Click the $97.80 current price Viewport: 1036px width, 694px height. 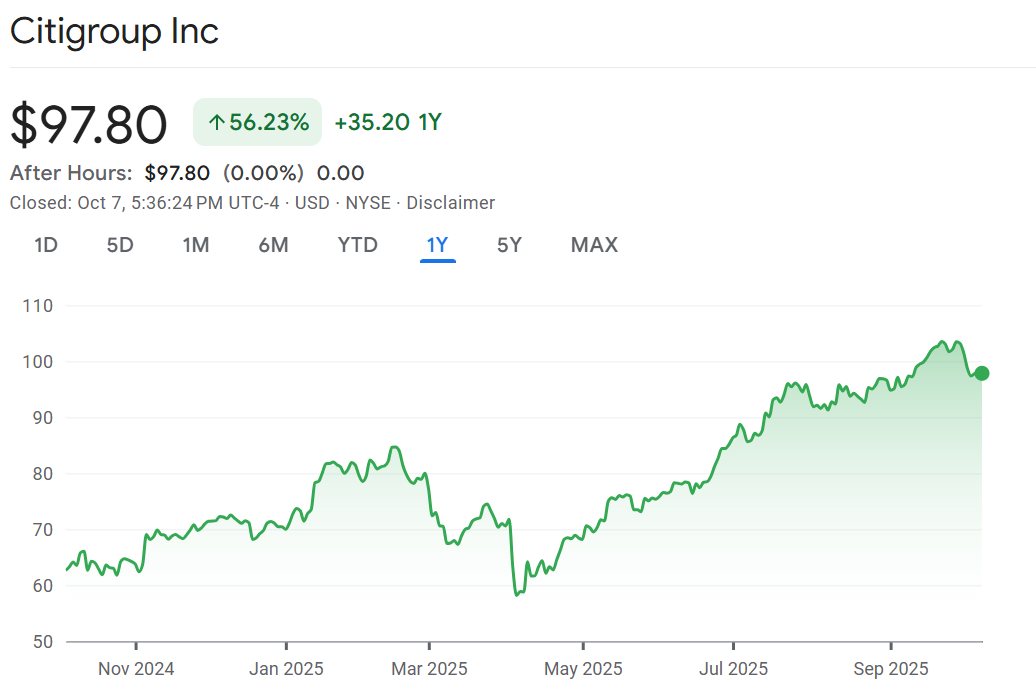pyautogui.click(x=89, y=125)
